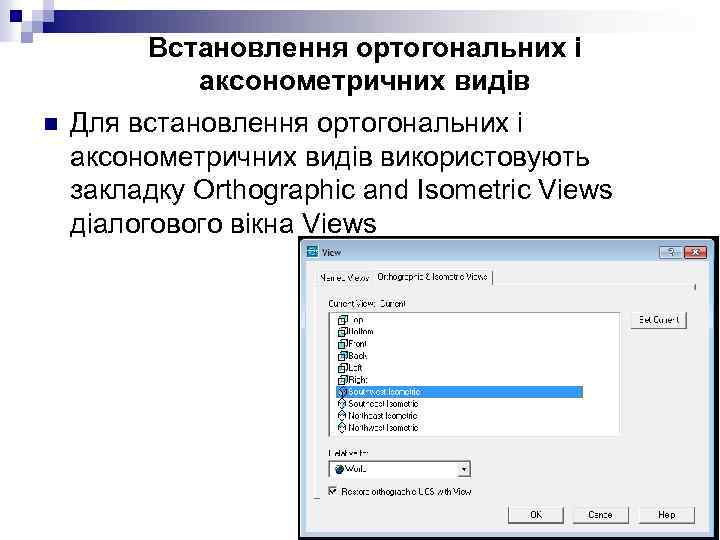
Task: Open the Relative to World dropdown
Action: [464, 469]
